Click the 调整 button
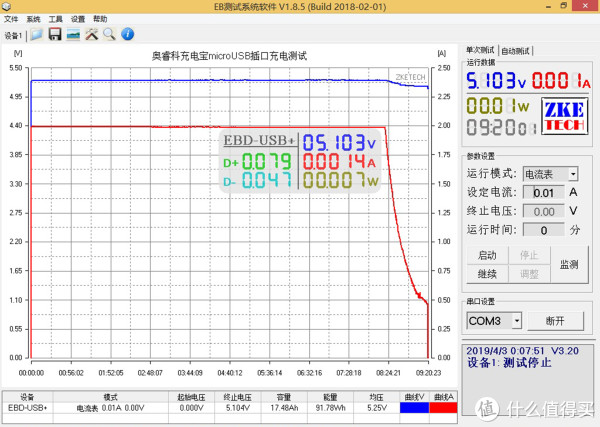 coord(529,274)
